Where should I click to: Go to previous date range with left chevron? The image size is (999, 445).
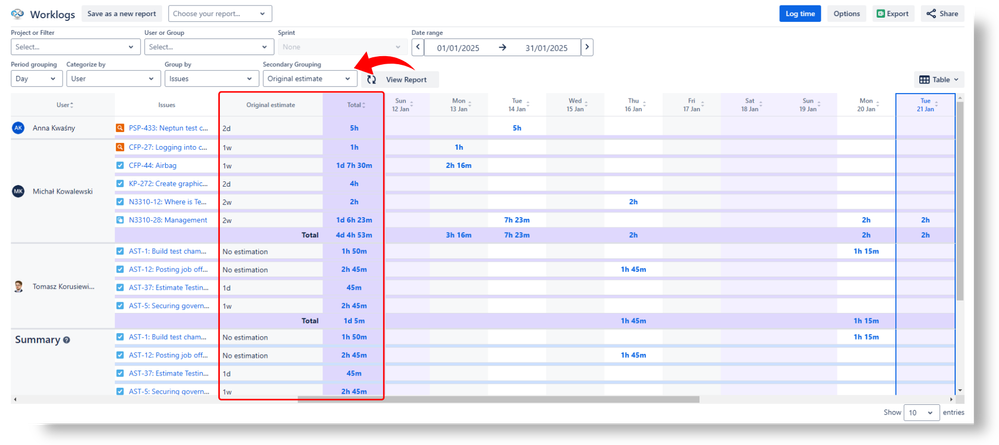point(417,47)
